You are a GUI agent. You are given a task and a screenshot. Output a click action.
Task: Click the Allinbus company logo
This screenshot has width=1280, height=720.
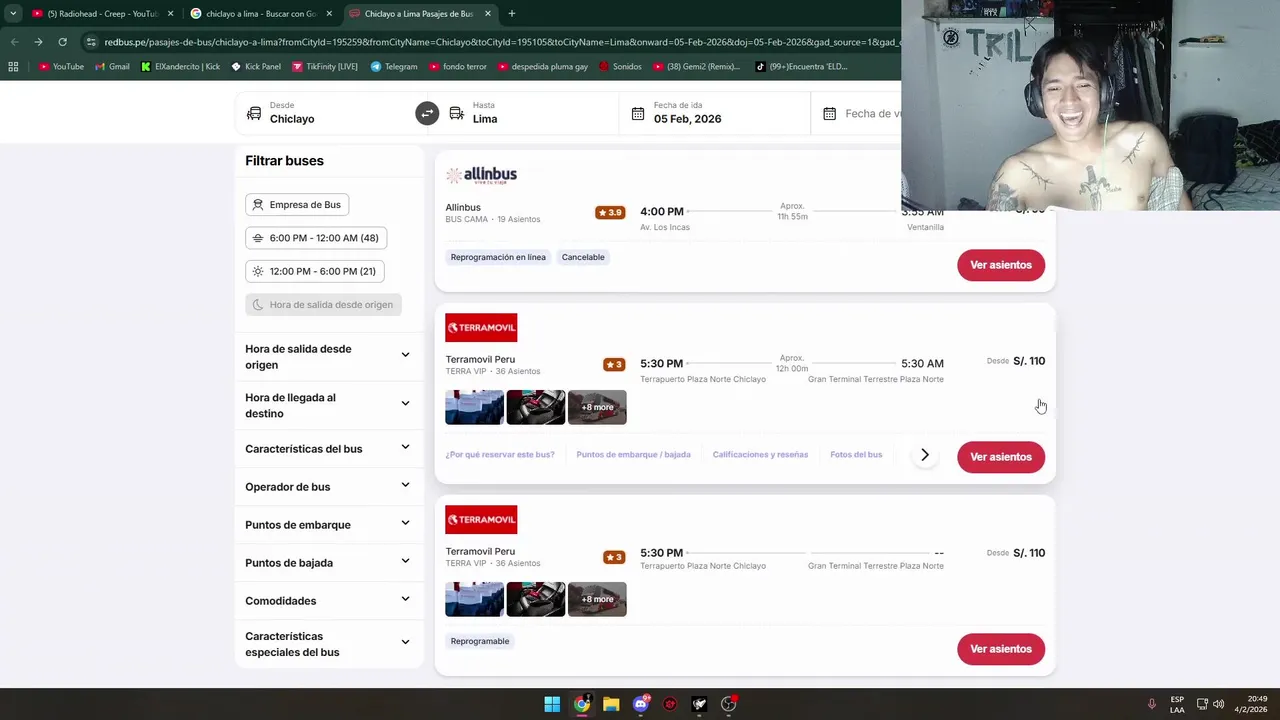(x=482, y=175)
